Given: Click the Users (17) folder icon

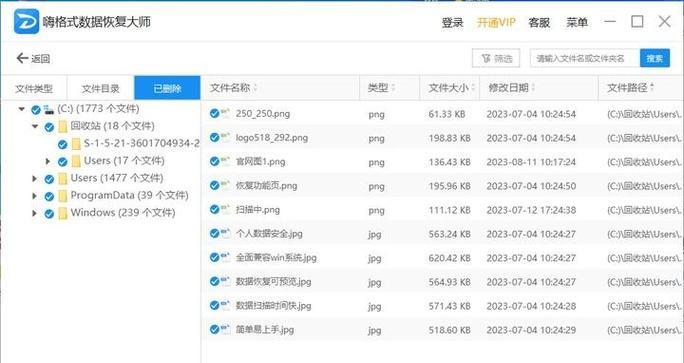Looking at the screenshot, I should pos(76,161).
